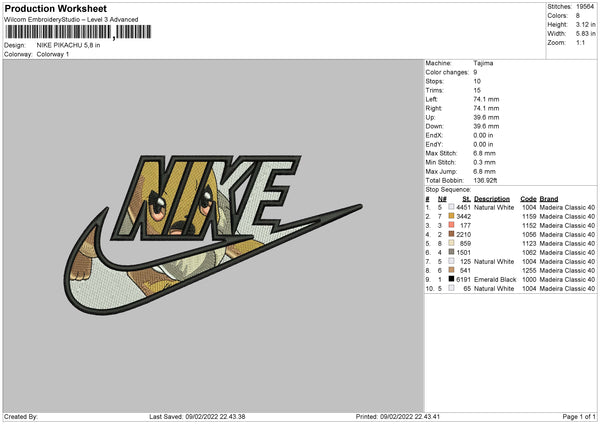
Task: Click the 'Description' column header
Action: click(492, 199)
